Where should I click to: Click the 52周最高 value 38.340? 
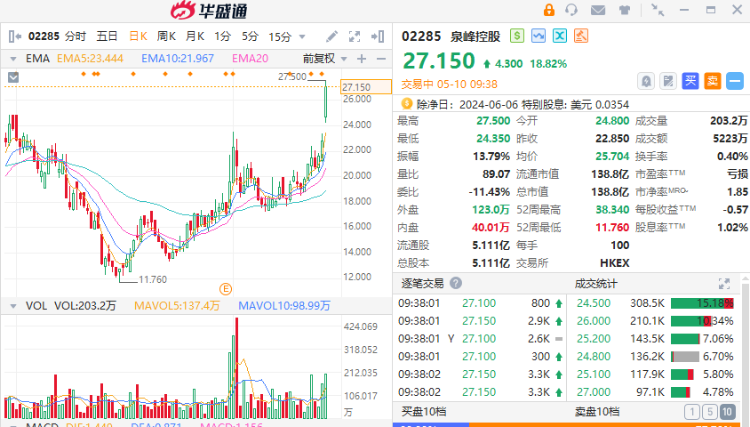click(612, 209)
